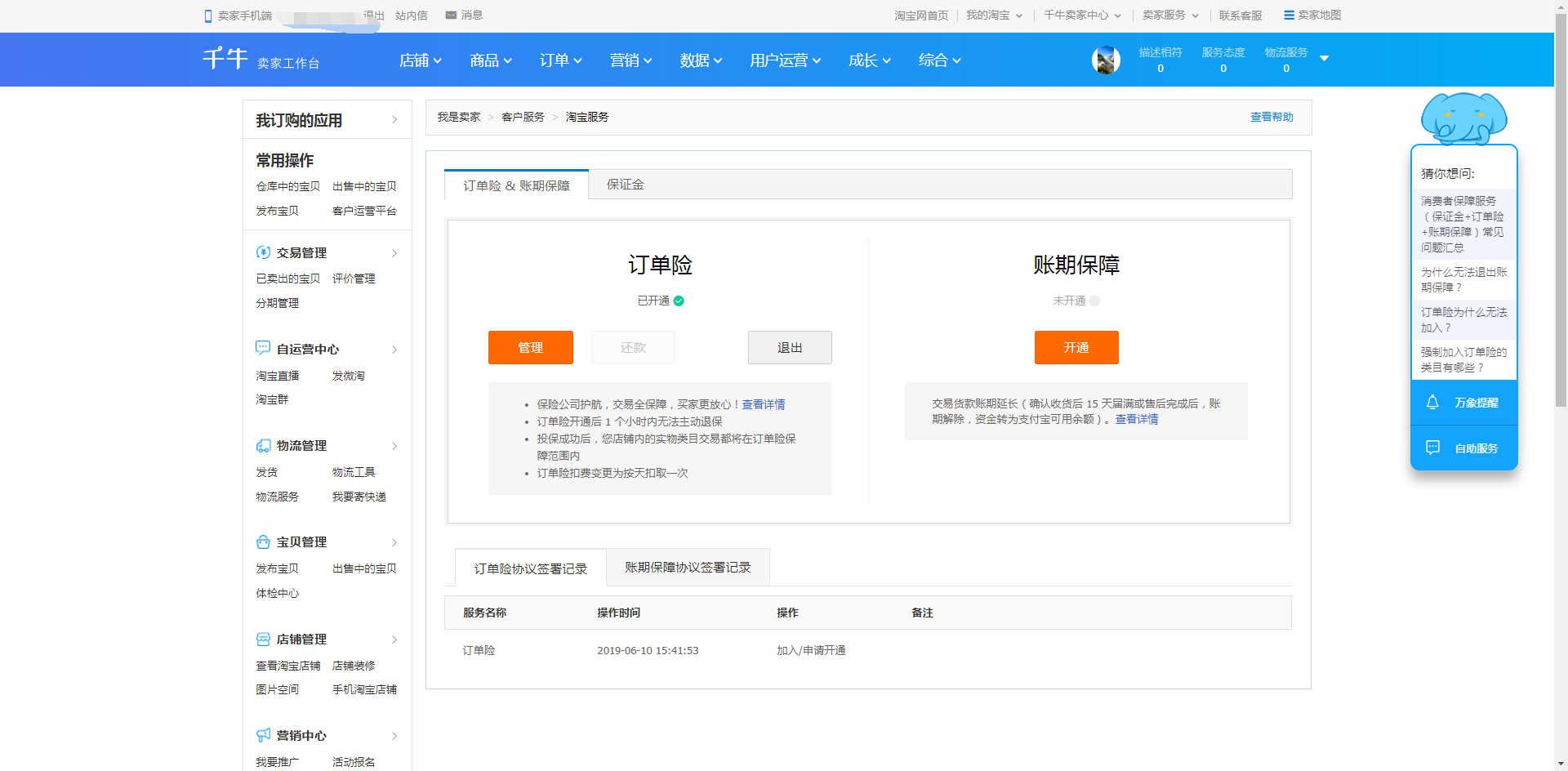Click the grey 未开通 status dot
The width and height of the screenshot is (1568, 771).
(x=1095, y=301)
